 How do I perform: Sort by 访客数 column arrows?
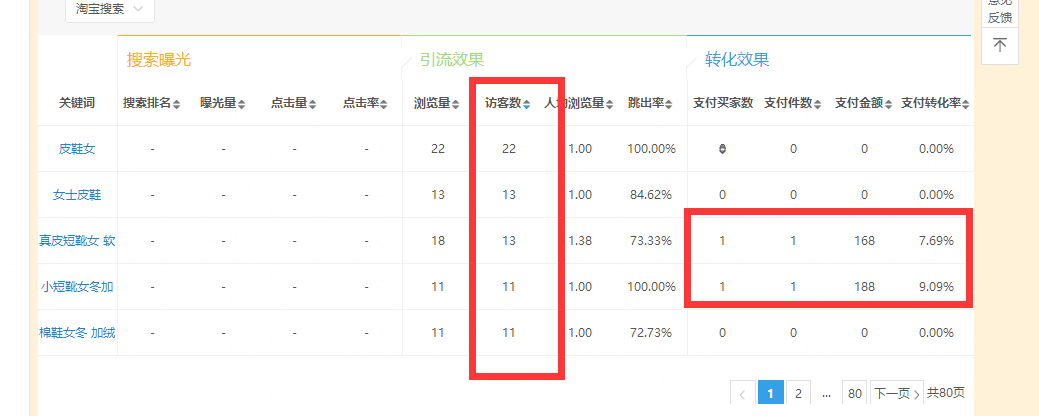click(x=527, y=104)
